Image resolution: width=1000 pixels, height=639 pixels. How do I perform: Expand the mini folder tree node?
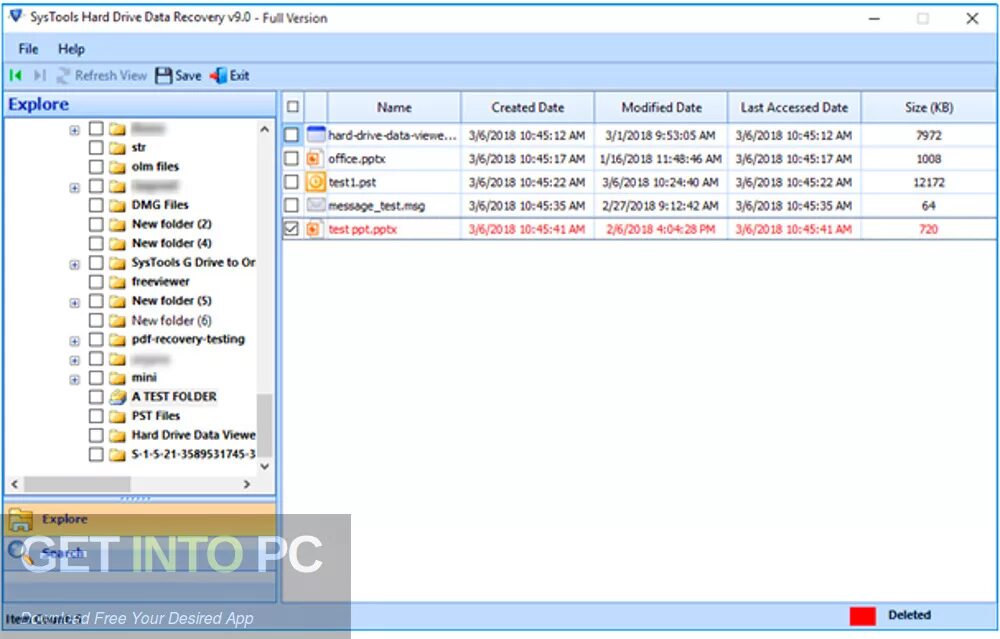[75, 379]
